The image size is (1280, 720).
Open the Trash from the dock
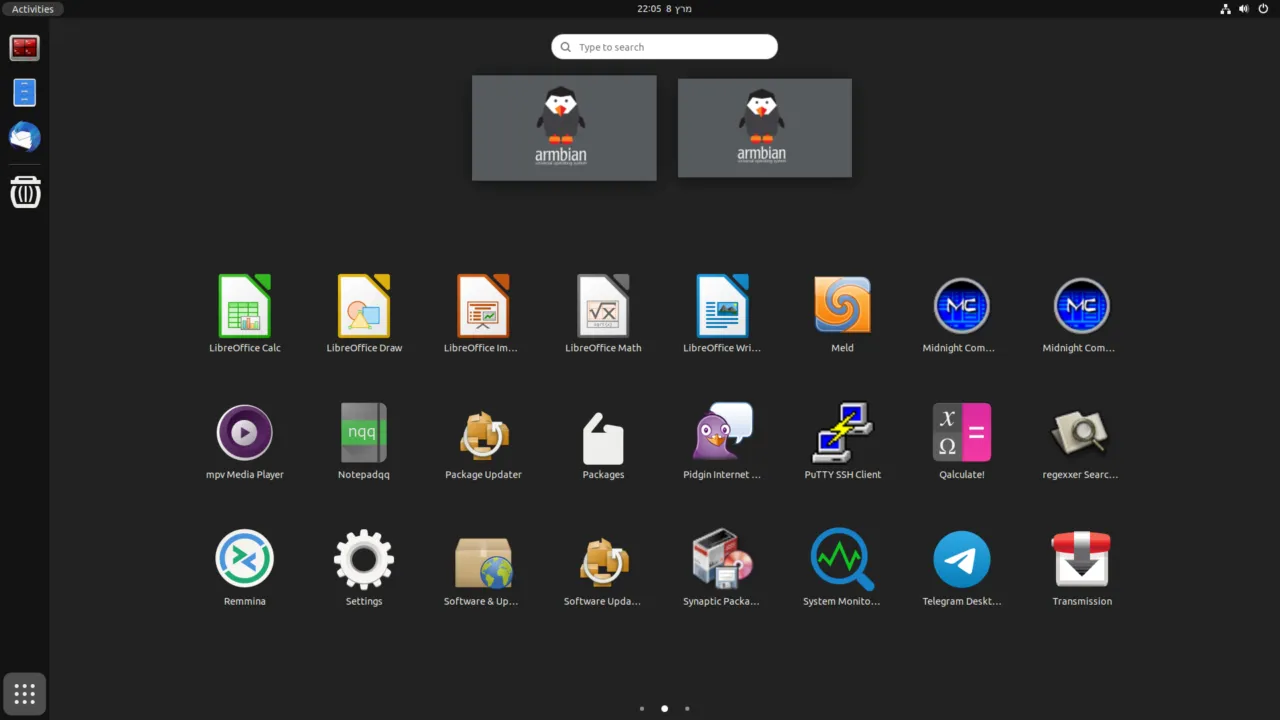(x=24, y=192)
